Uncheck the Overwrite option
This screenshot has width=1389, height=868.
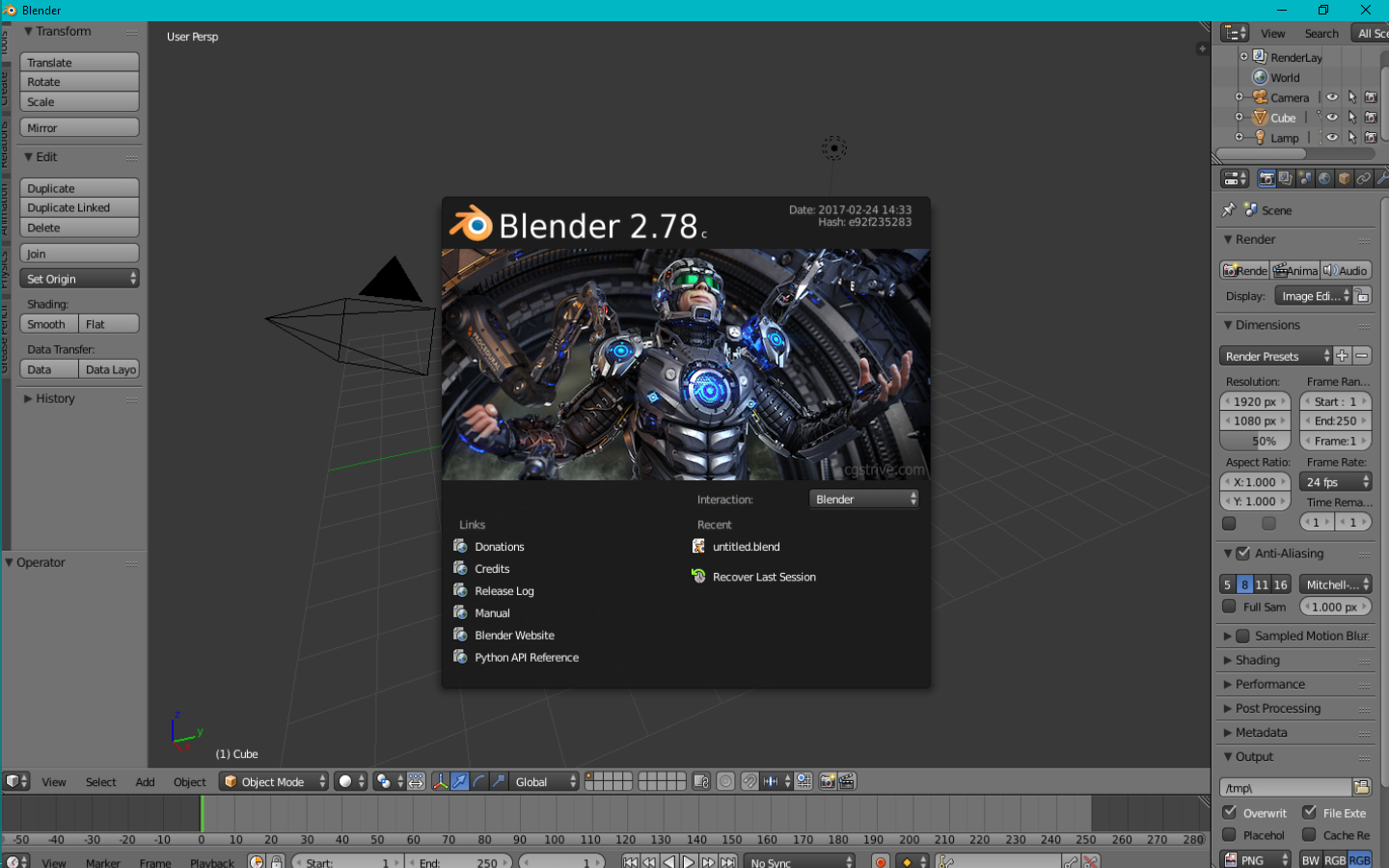(1230, 812)
